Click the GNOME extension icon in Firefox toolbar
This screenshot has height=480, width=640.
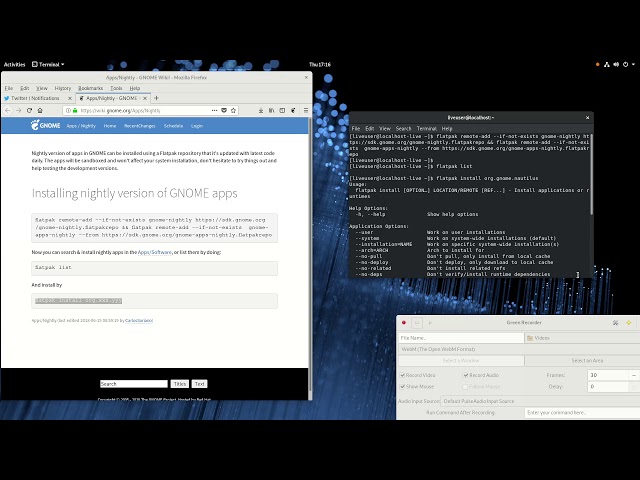coord(293,110)
